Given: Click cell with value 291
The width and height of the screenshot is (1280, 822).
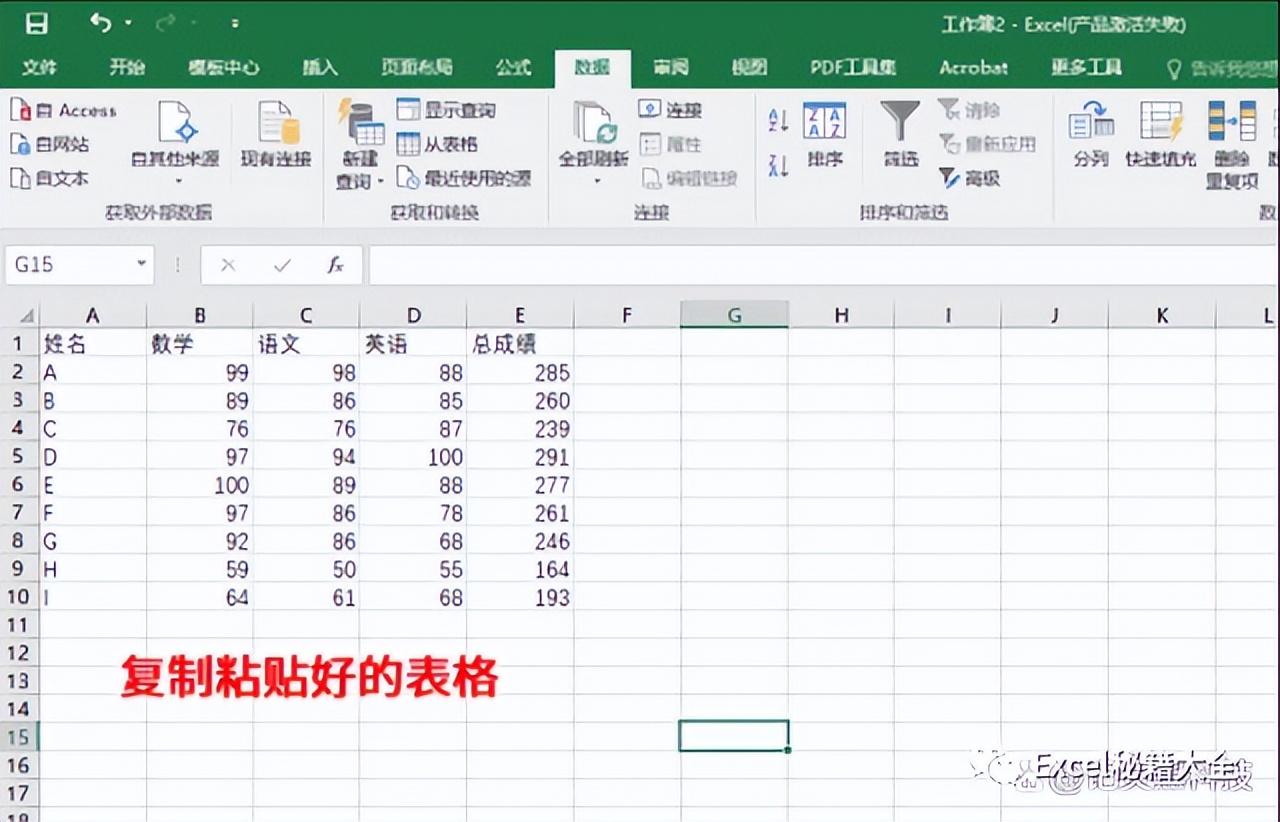Looking at the screenshot, I should (x=520, y=457).
